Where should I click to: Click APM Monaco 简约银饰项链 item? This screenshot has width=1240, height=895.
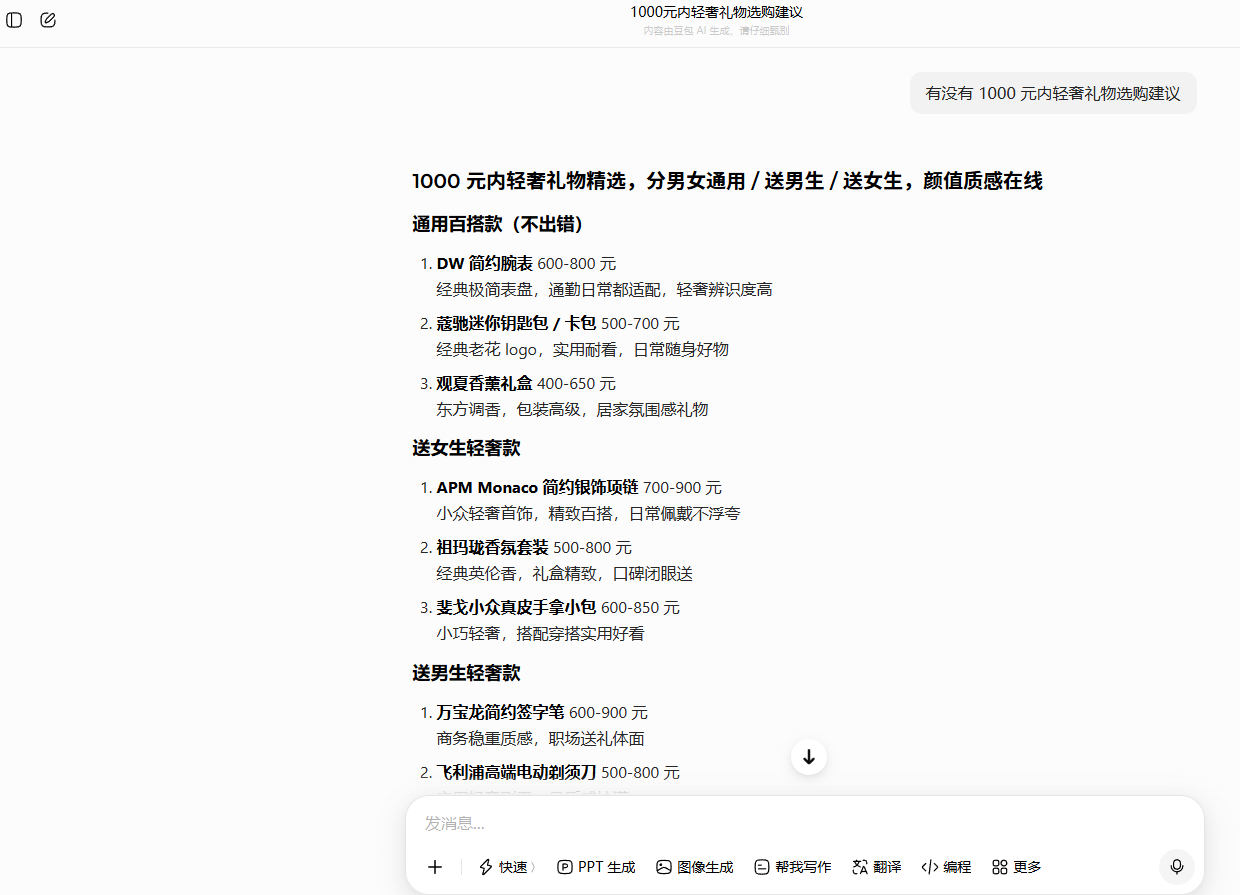(537, 488)
